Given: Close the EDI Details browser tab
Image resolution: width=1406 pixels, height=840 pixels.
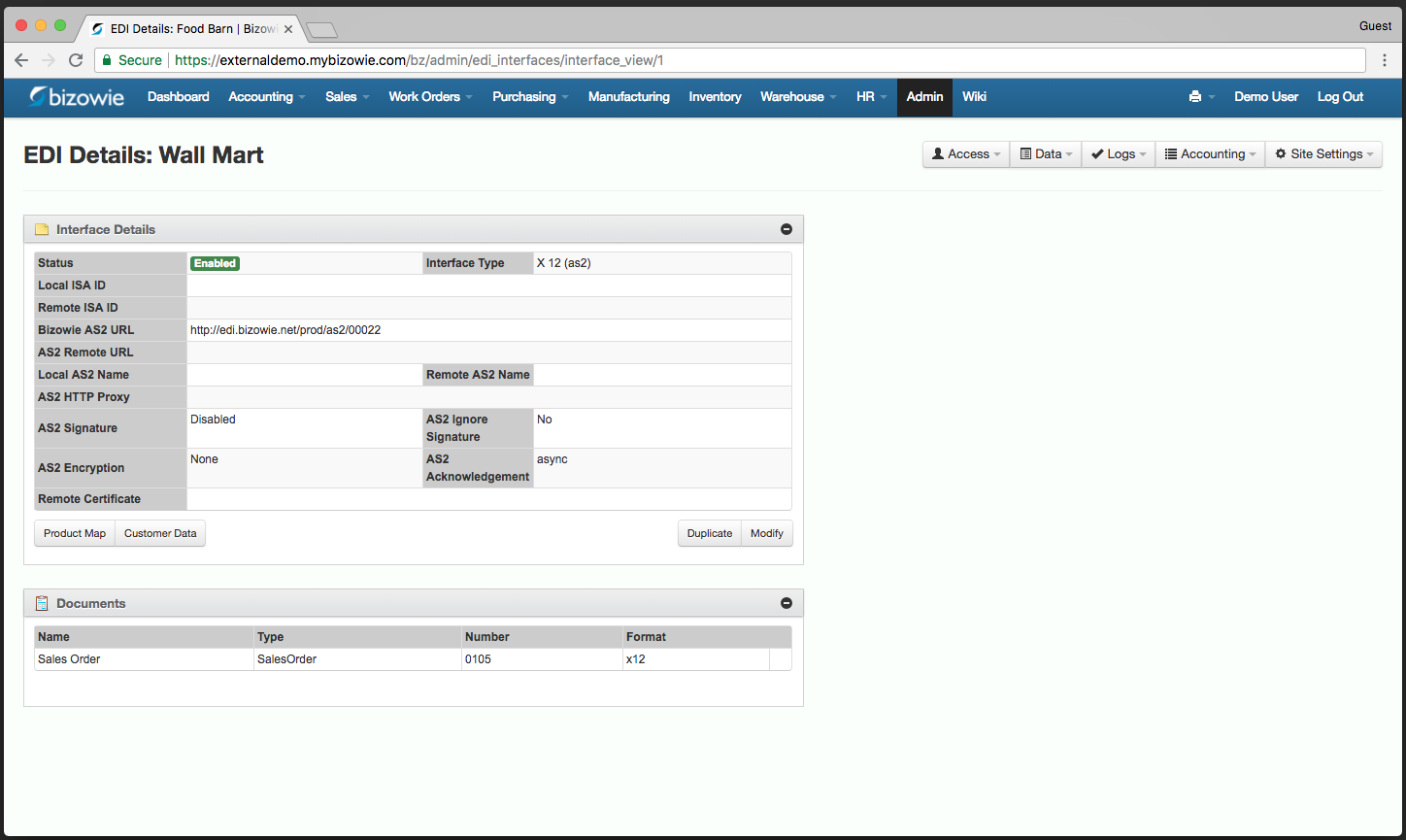Looking at the screenshot, I should click(x=288, y=29).
